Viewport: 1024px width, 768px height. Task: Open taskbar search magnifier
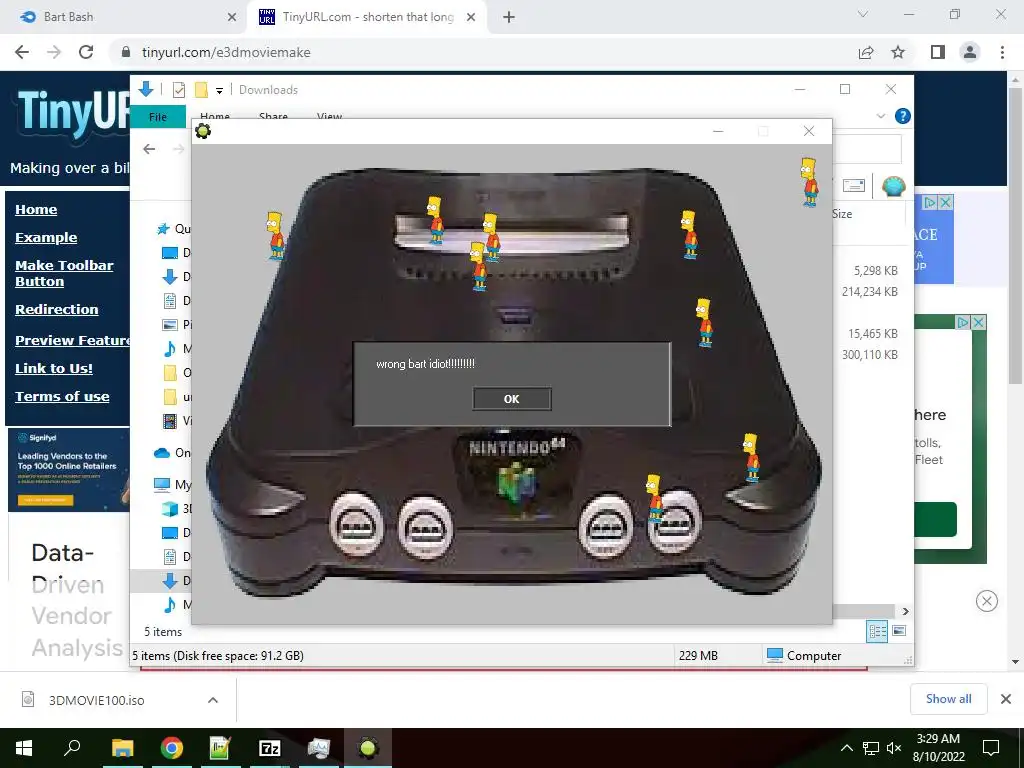pyautogui.click(x=72, y=748)
